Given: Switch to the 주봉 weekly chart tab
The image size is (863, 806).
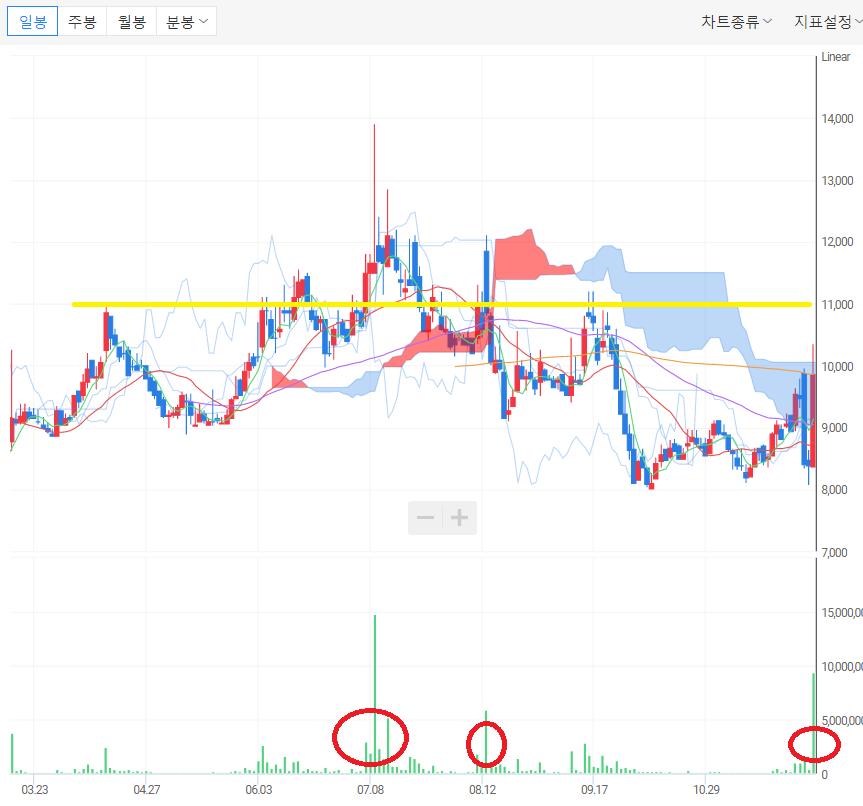Looking at the screenshot, I should [82, 21].
